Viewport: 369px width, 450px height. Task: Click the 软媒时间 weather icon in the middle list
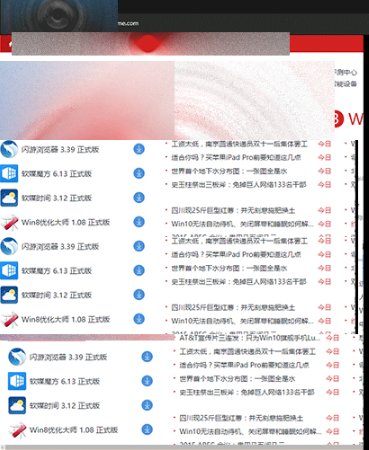[9, 295]
